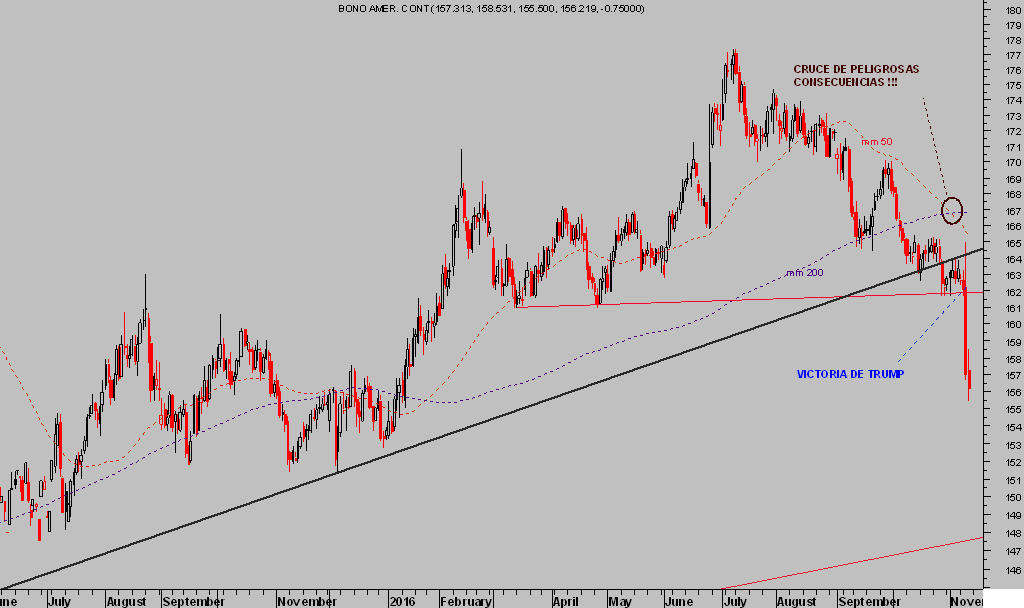Viewport: 1024px width, 608px height.
Task: Select the May label on time axis
Action: pos(619,602)
